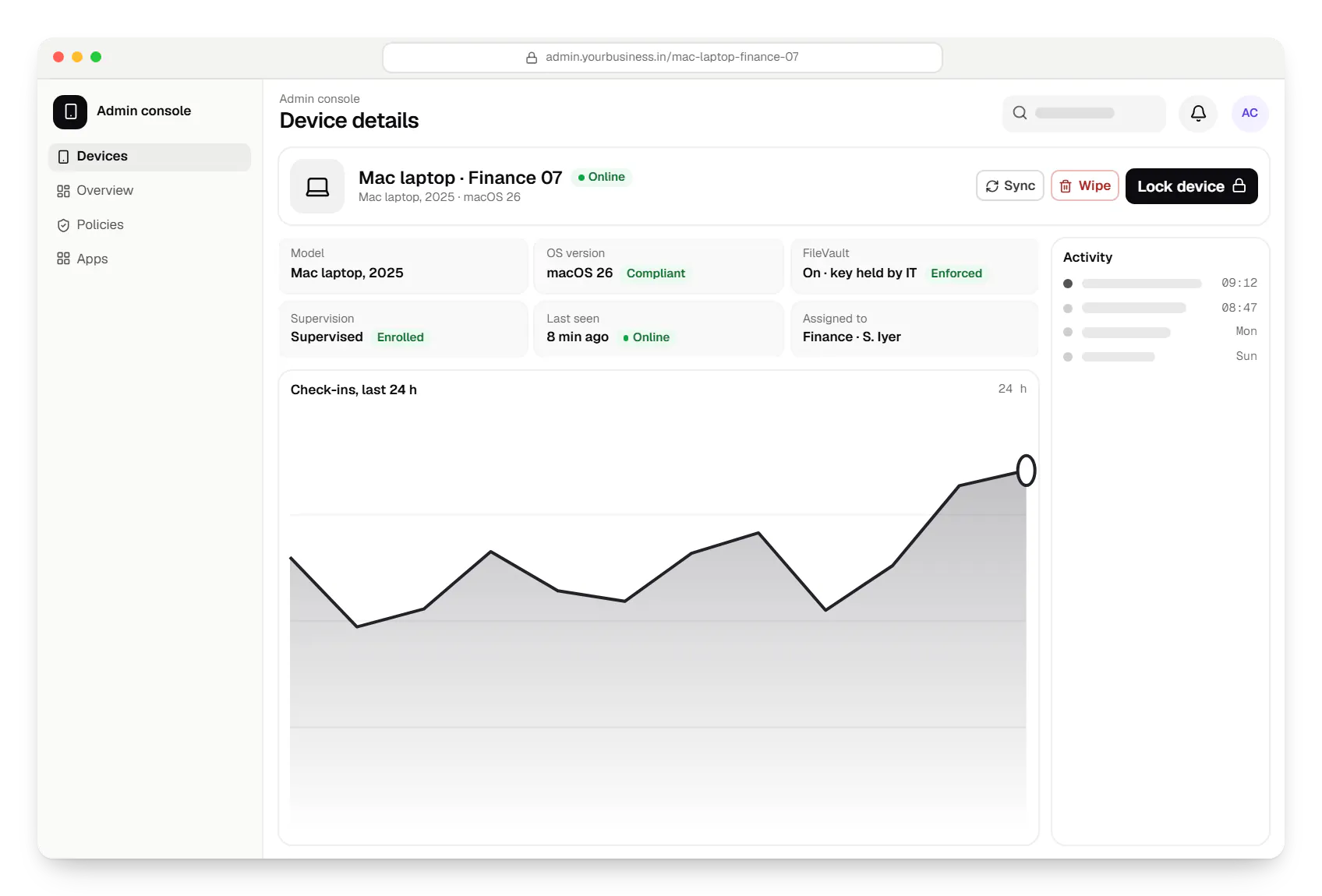Select the chart's latest data point marker

point(1026,471)
